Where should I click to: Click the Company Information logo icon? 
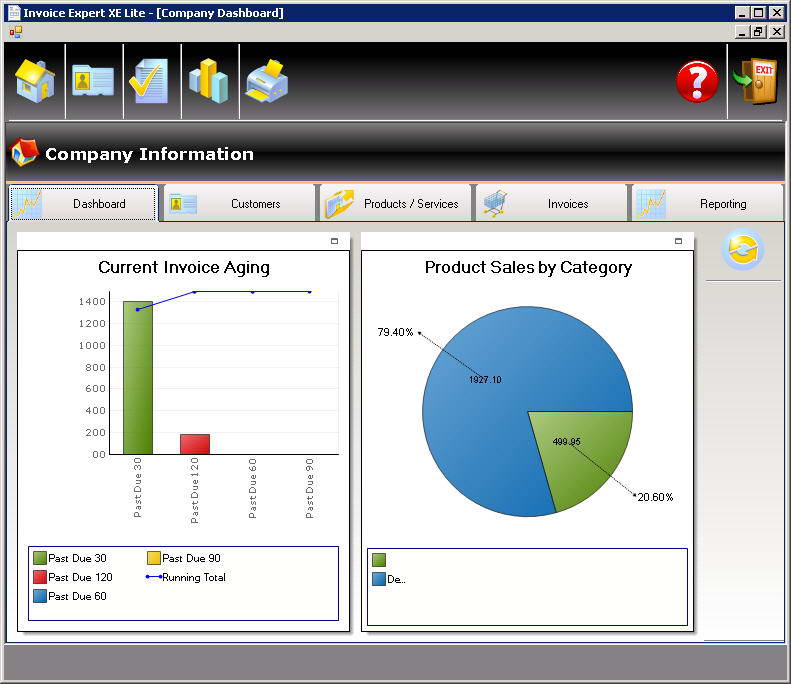[24, 152]
